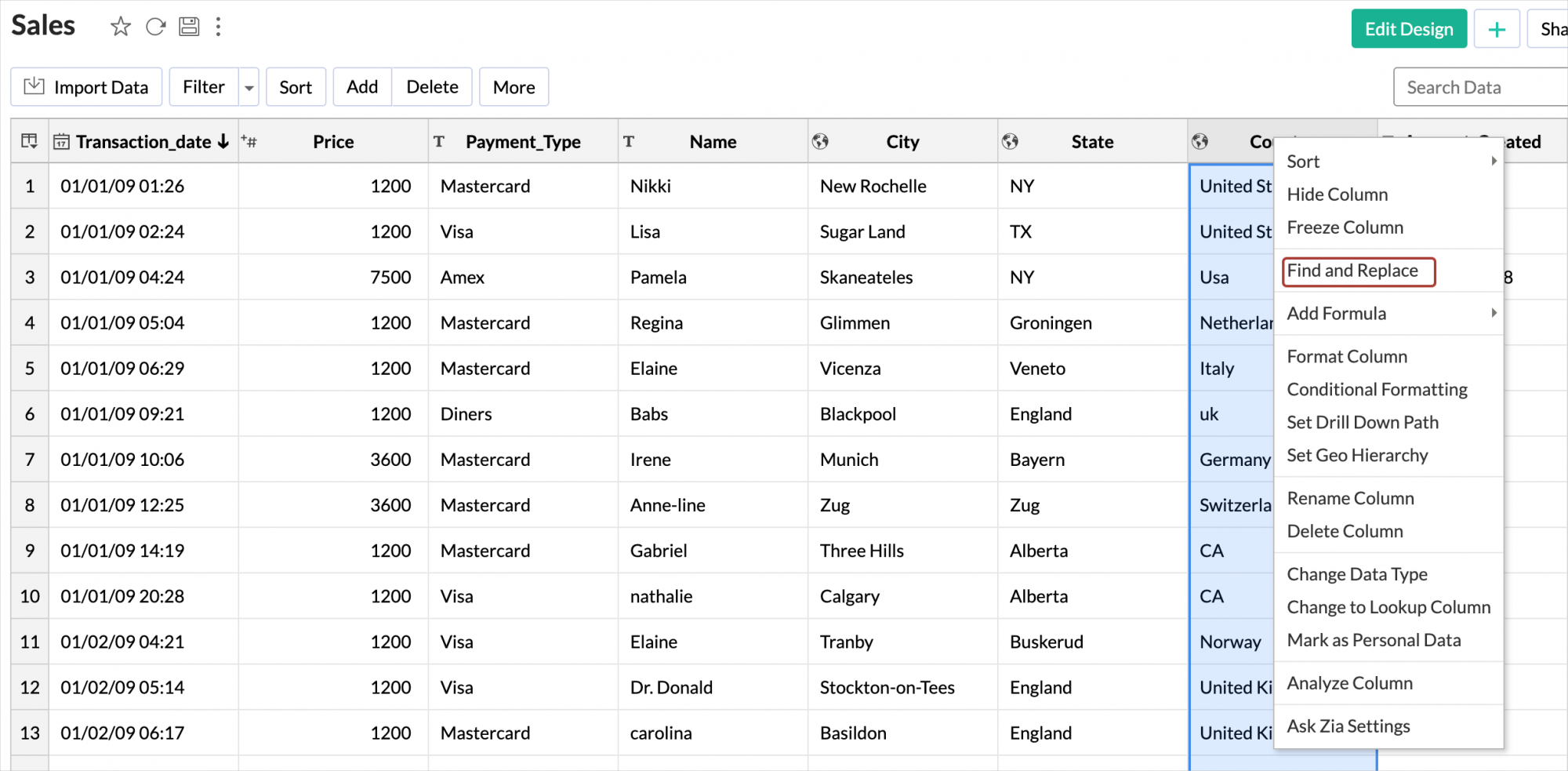Expand the Filter dropdown arrow
This screenshot has width=1568, height=771.
pos(249,87)
